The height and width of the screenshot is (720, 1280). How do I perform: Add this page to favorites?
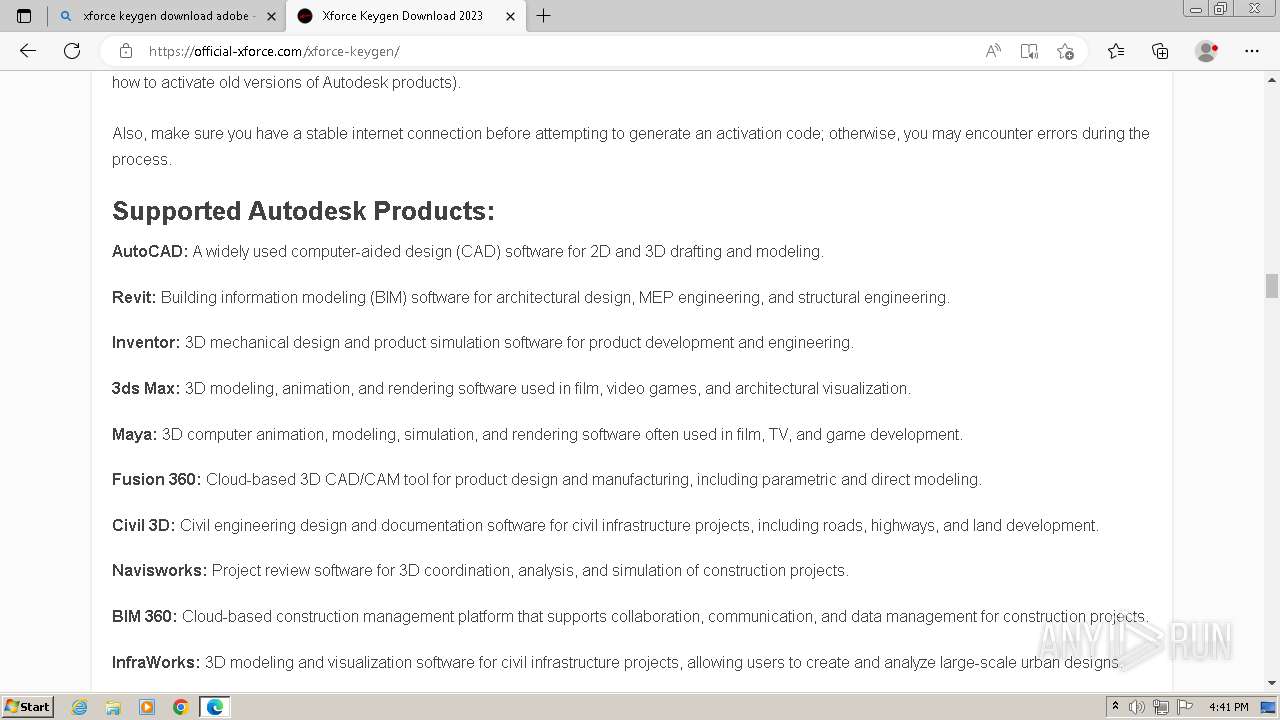[x=1065, y=51]
